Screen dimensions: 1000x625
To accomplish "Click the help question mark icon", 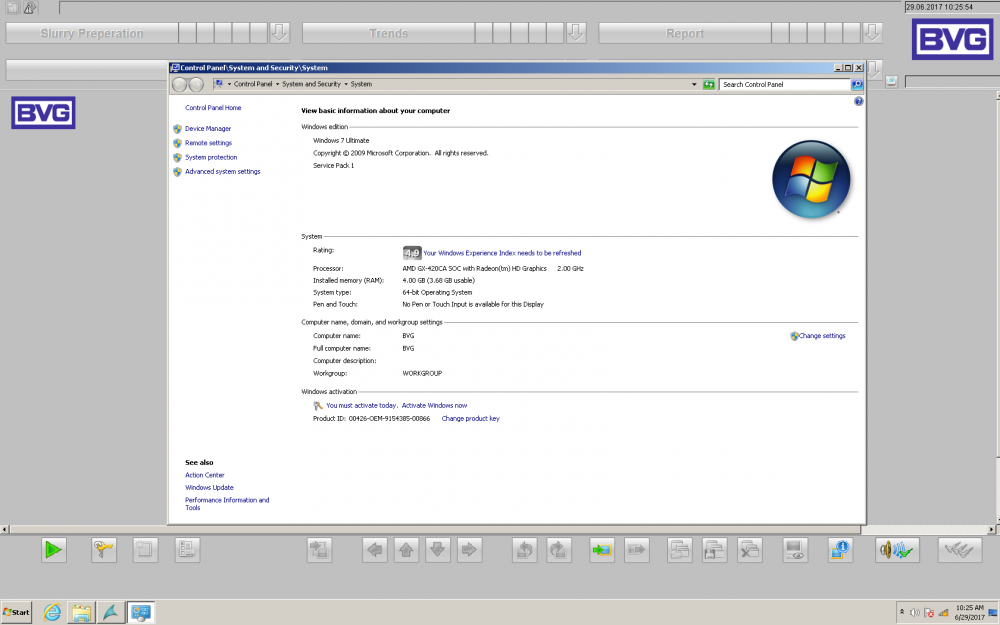I will (x=858, y=101).
